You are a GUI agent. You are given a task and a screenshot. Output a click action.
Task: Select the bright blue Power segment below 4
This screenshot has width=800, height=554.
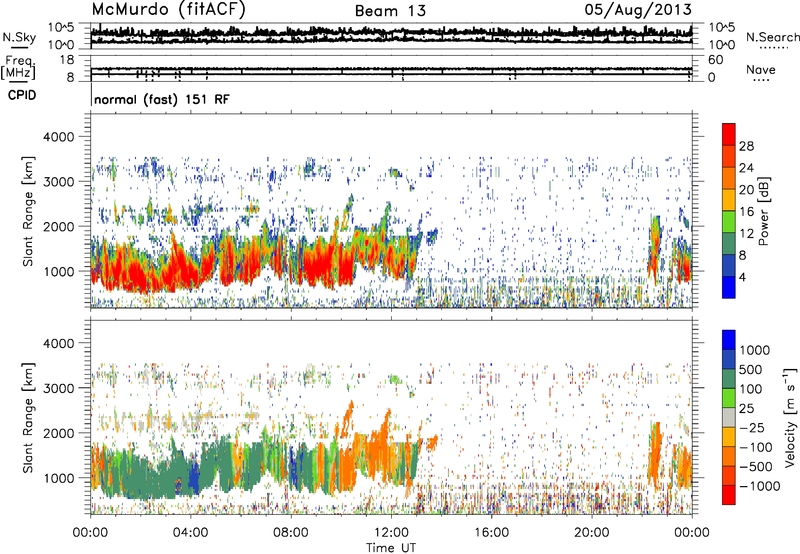pos(729,287)
